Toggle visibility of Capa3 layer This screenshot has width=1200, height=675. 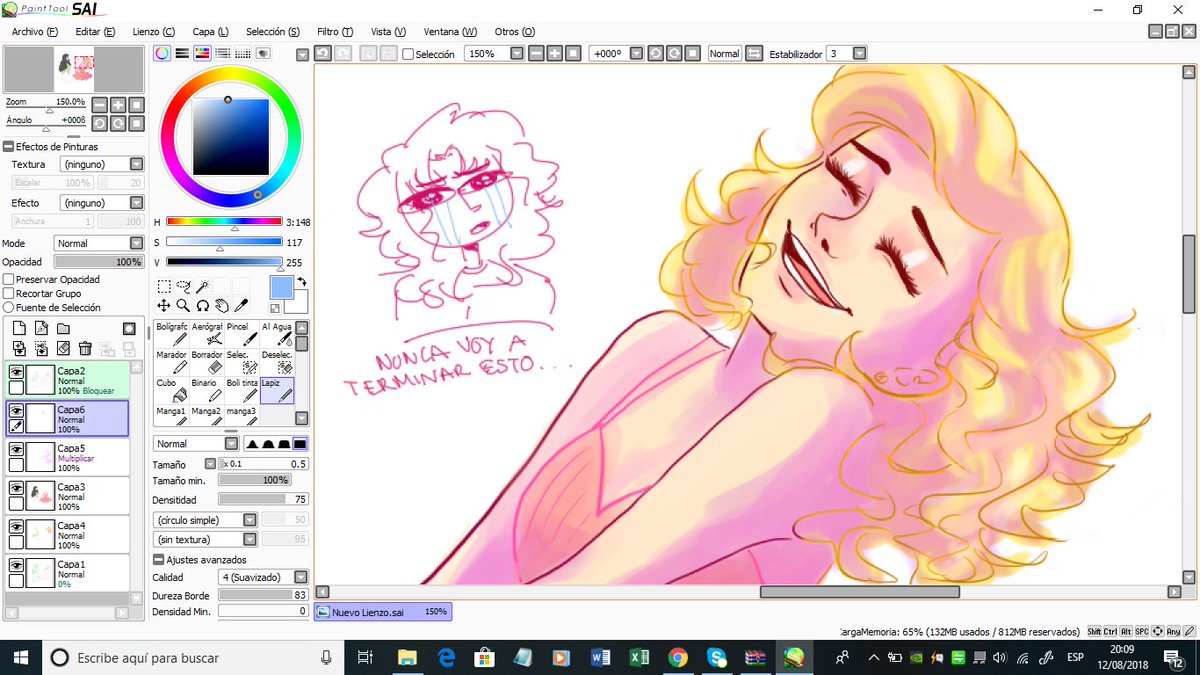(x=16, y=487)
